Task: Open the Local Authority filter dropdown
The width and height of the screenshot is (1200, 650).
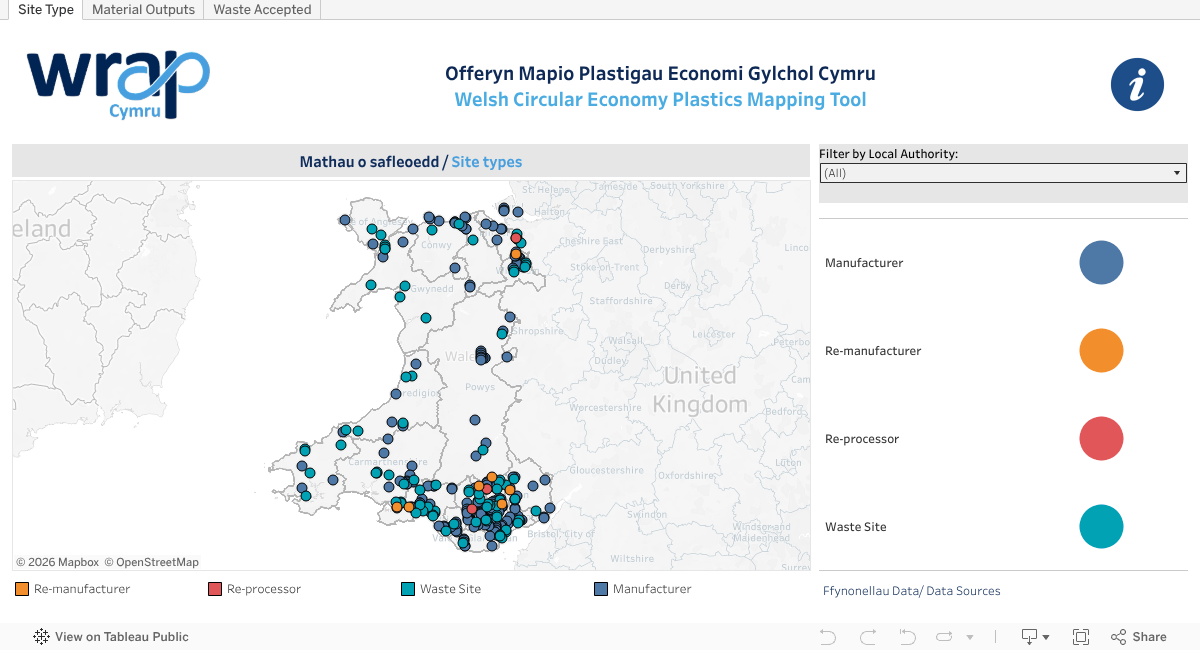Action: (1176, 172)
